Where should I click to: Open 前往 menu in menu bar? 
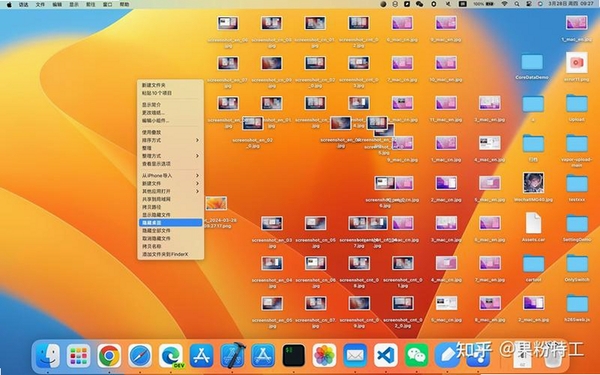pyautogui.click(x=91, y=4)
